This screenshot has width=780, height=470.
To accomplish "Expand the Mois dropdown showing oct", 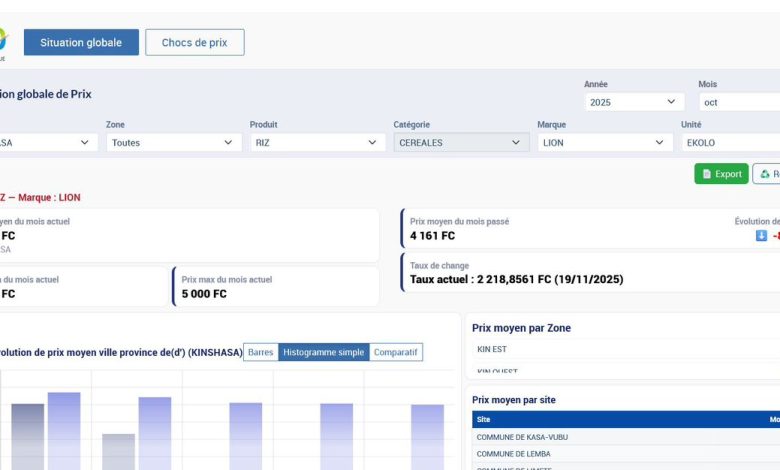I will (x=738, y=102).
